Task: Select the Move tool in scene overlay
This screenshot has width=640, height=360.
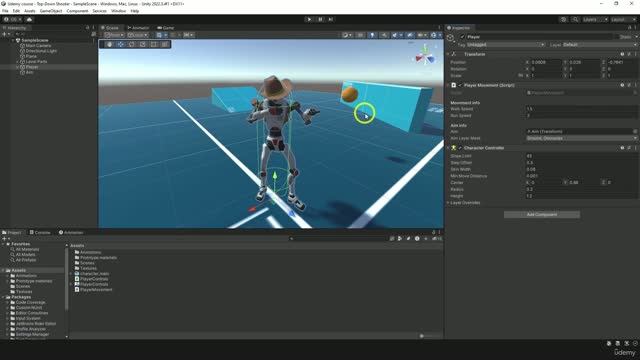Action: pyautogui.click(x=121, y=44)
